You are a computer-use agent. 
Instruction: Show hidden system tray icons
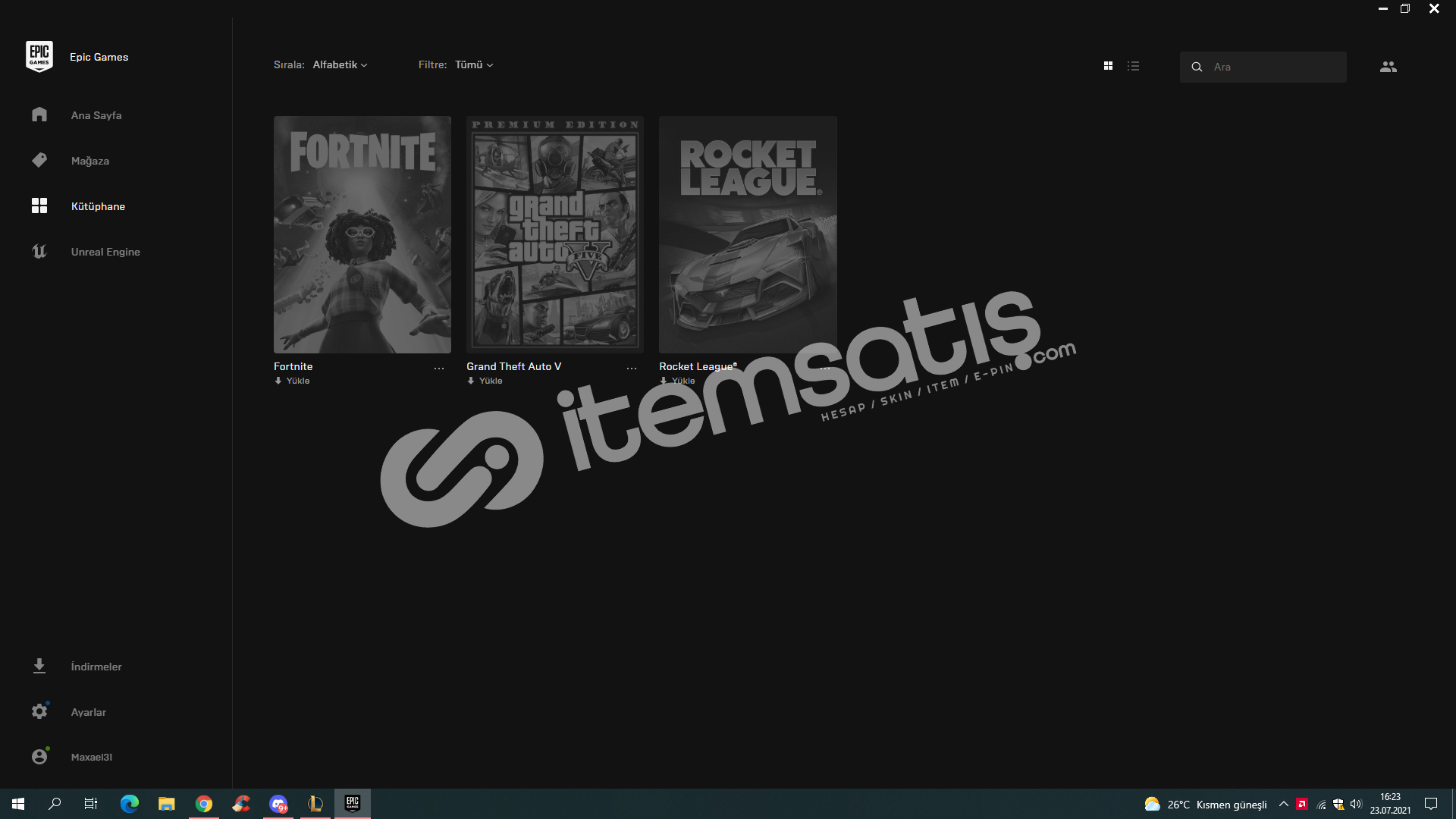[x=1283, y=804]
